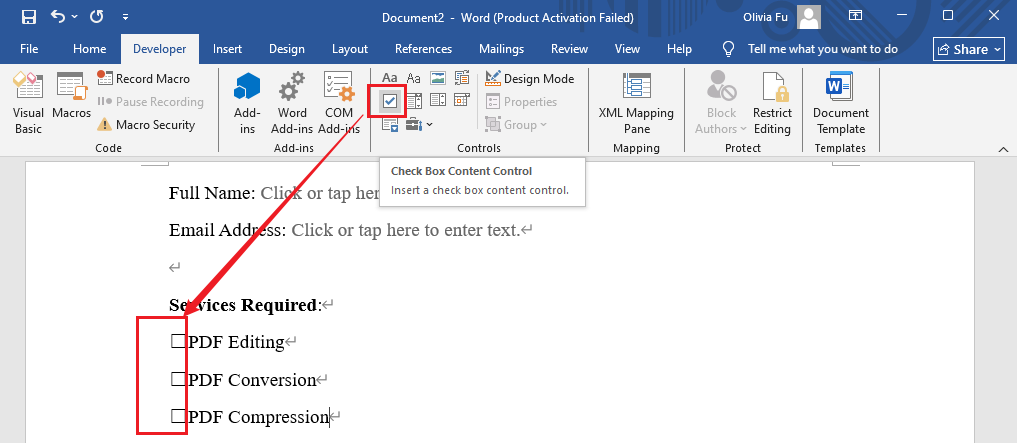Open the Add-ins store button
Screen dimensions: 1017x443
(247, 102)
